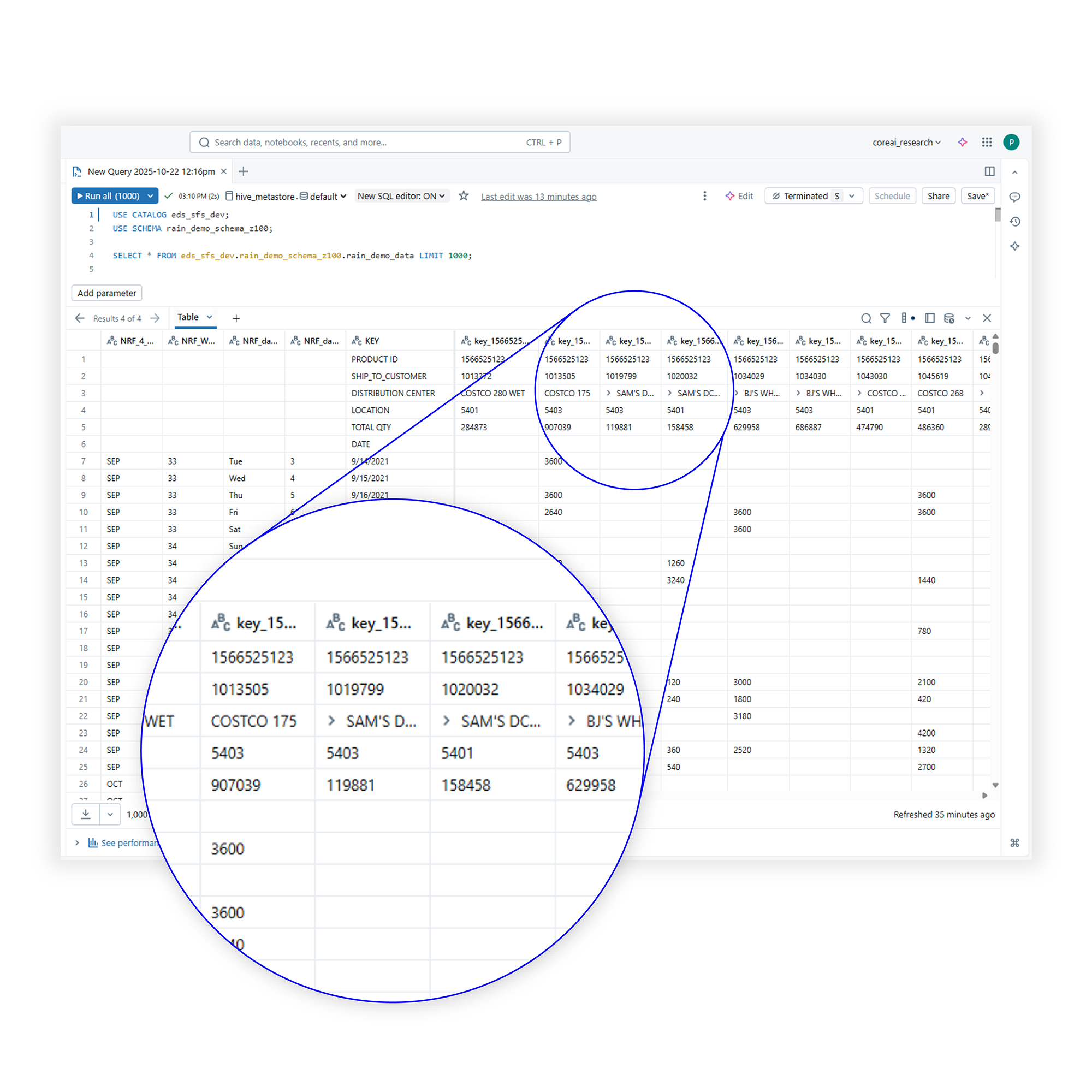This screenshot has width=1092, height=1092.
Task: Open the user profile avatar menu
Action: [x=1012, y=143]
